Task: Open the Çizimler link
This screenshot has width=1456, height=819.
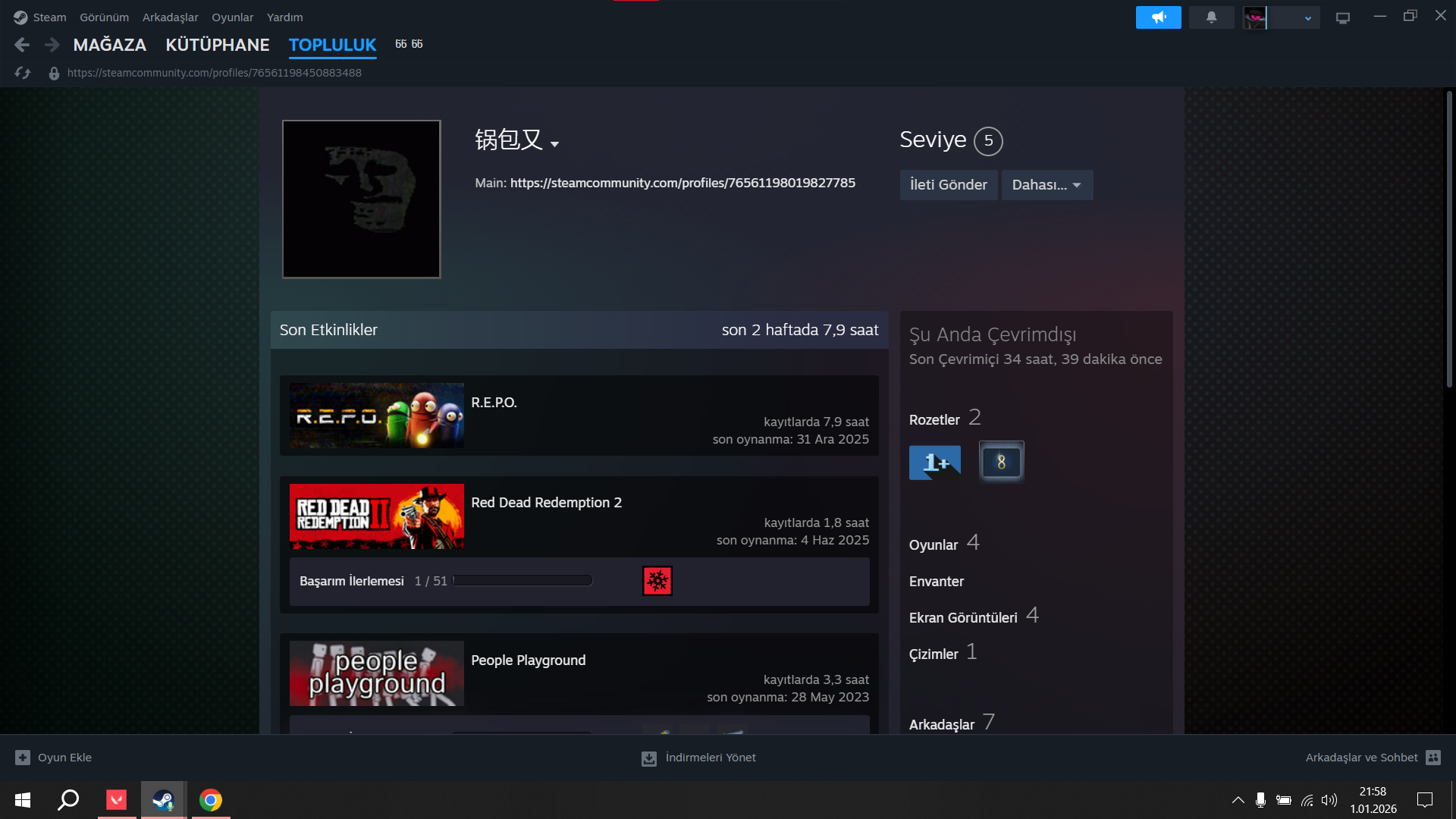Action: tap(934, 654)
